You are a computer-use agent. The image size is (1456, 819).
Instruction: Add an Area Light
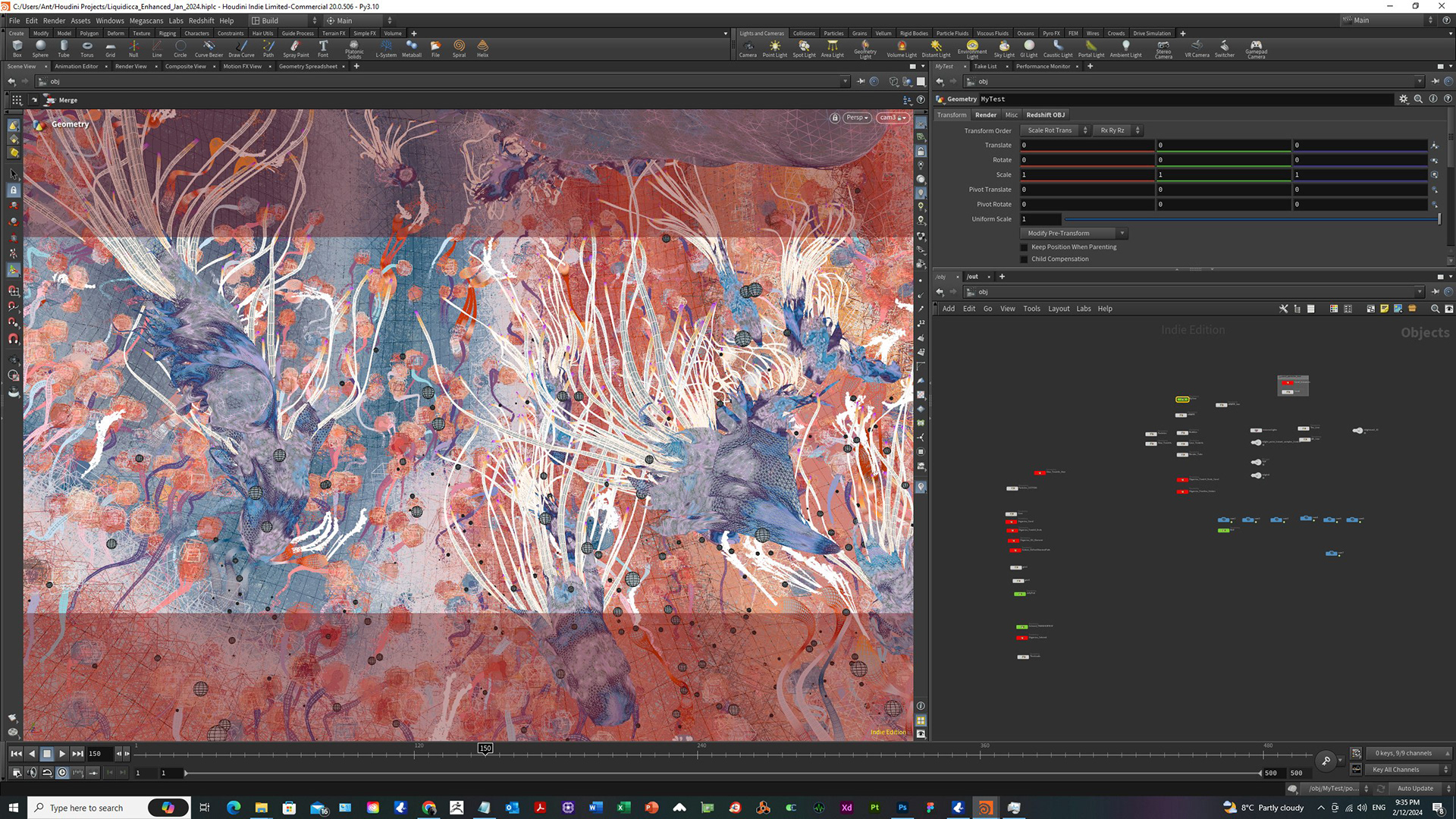pos(832,49)
